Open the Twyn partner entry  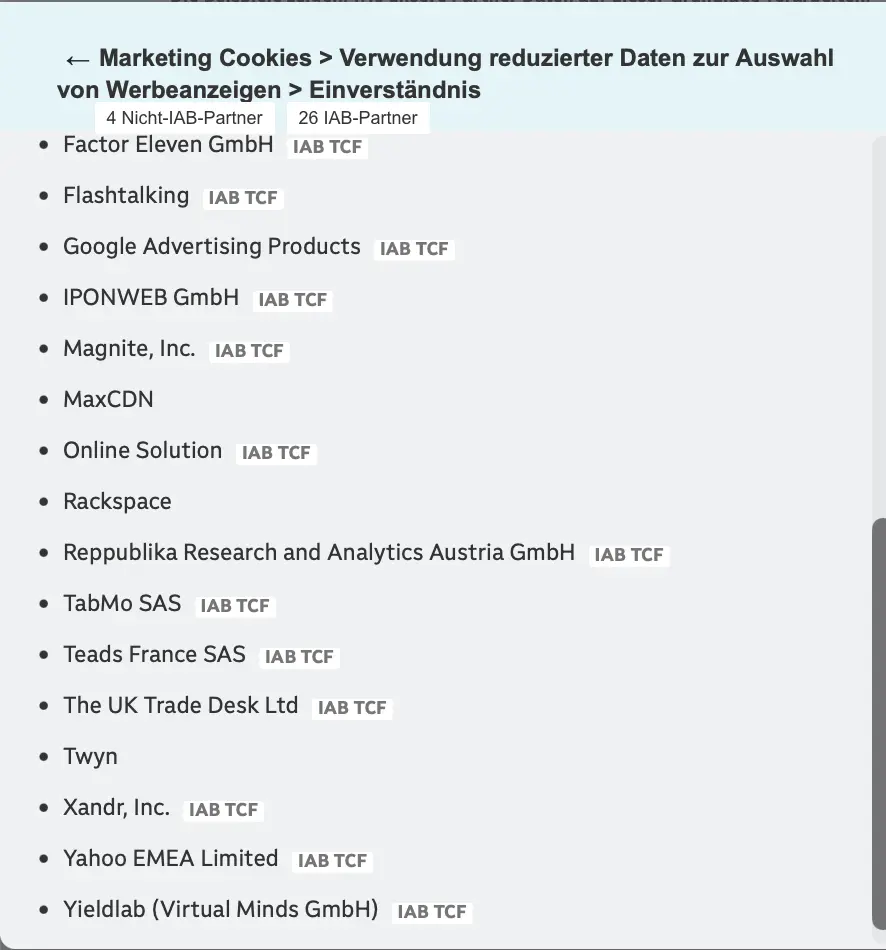coord(90,757)
